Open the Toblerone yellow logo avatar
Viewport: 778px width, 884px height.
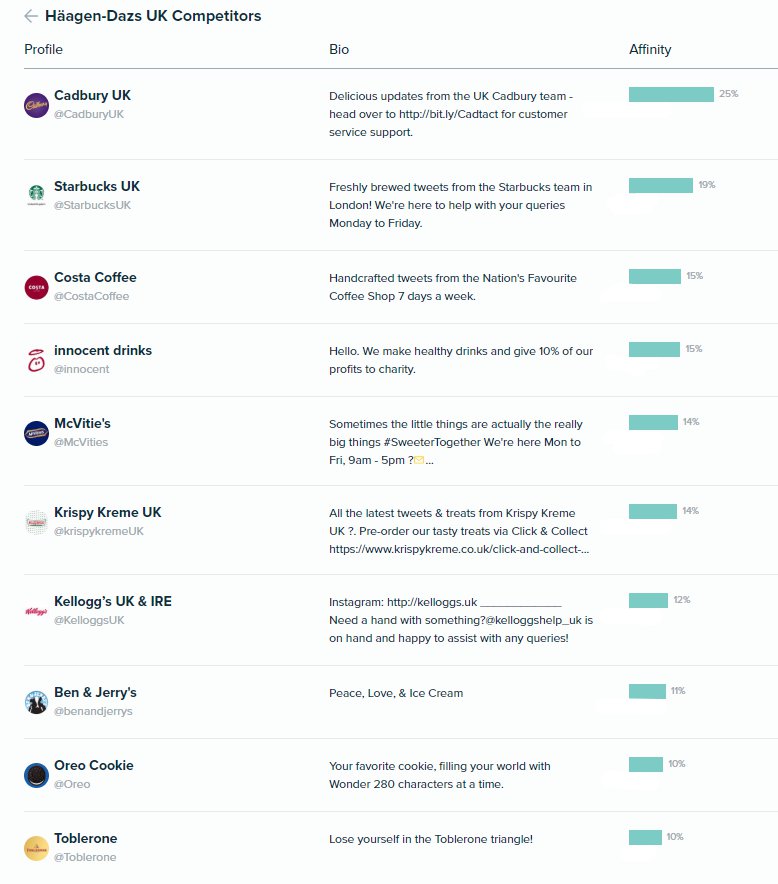click(x=36, y=848)
